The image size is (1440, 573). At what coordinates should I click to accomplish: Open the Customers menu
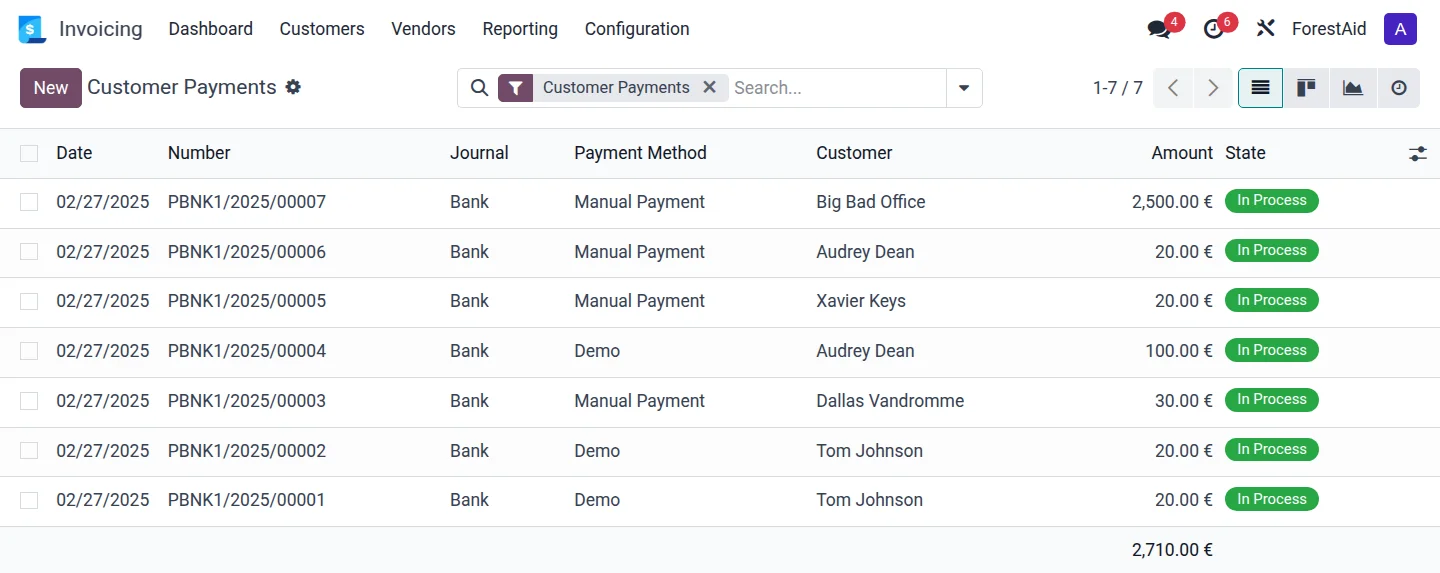pyautogui.click(x=322, y=29)
